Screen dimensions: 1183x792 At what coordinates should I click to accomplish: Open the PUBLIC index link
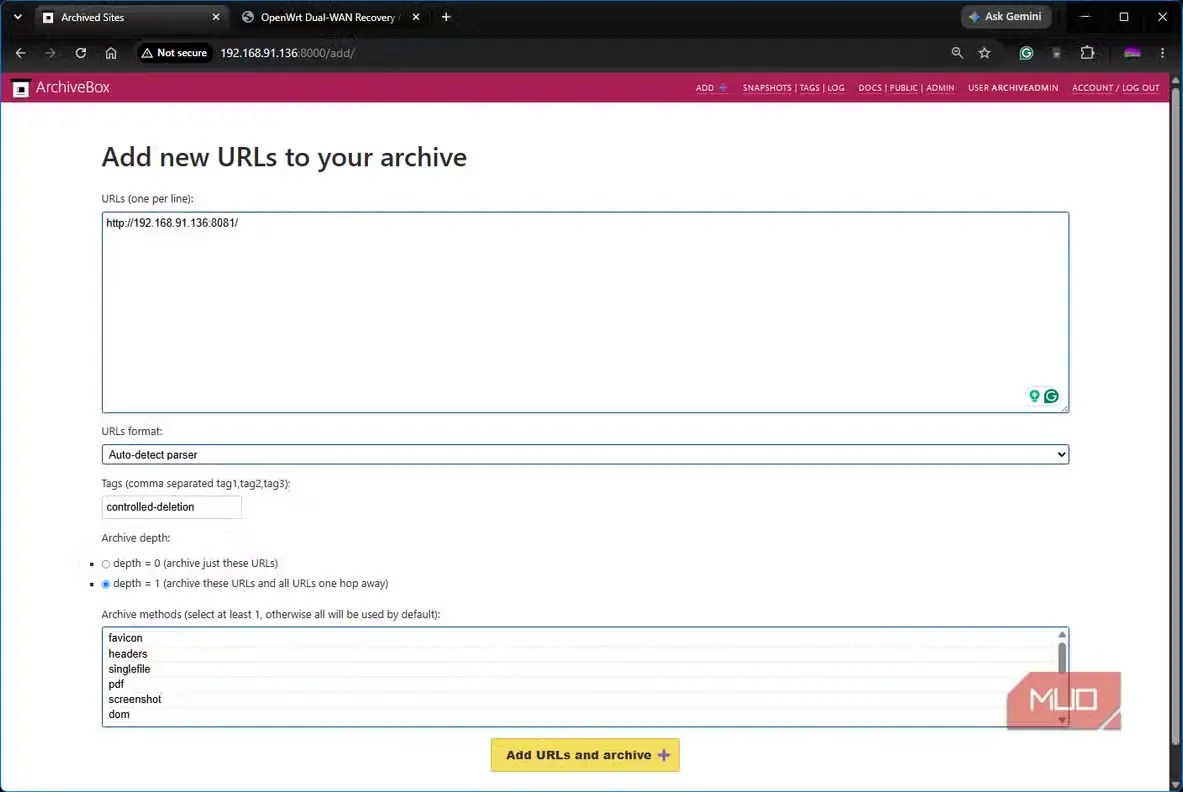click(903, 88)
